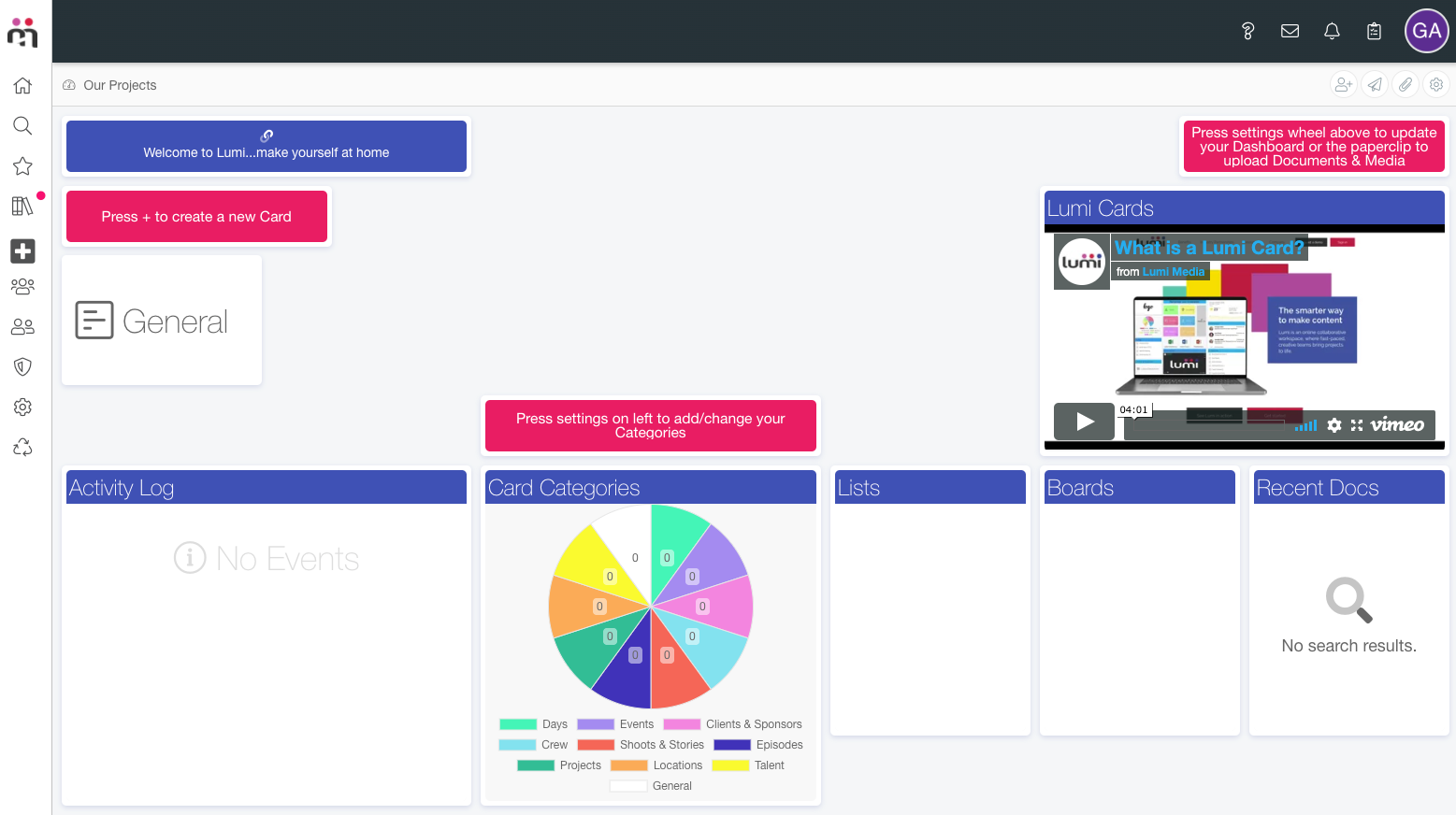
Task: Toggle Events legend swatch
Action: point(596,724)
